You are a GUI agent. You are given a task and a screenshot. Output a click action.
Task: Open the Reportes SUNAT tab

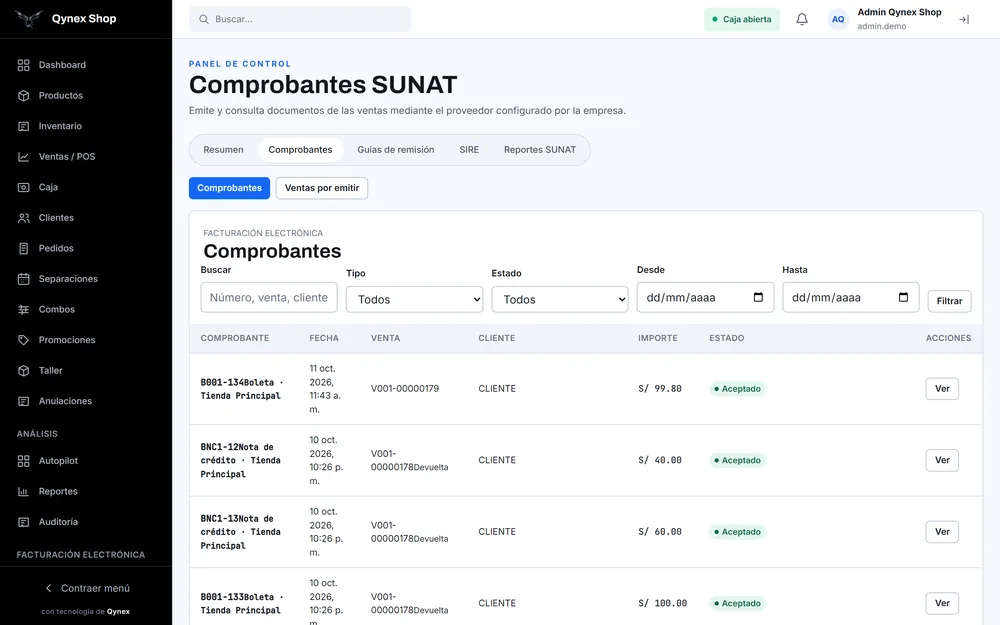[540, 150]
